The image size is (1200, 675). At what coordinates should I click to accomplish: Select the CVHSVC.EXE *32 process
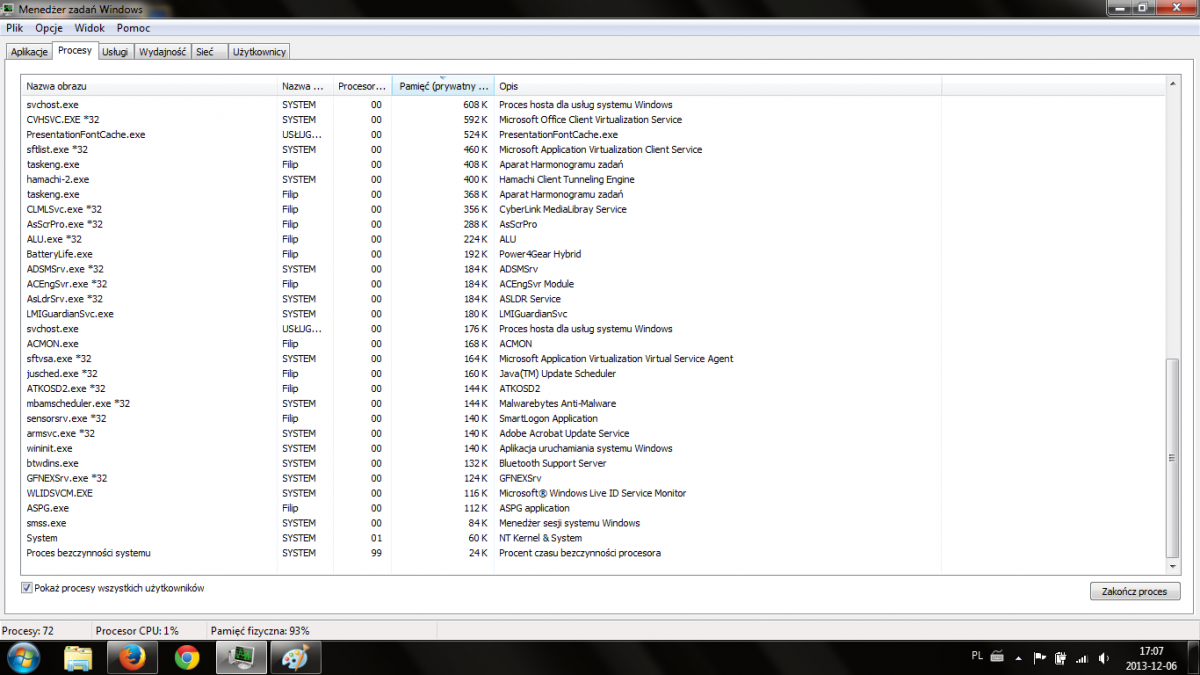pyautogui.click(x=594, y=120)
